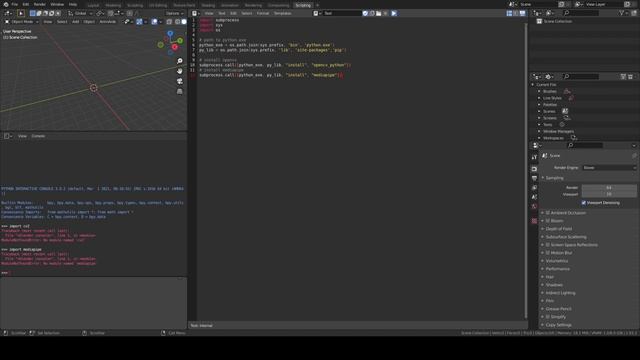The image size is (640, 360).
Task: Expand the Workspaces tree item
Action: pos(539,138)
